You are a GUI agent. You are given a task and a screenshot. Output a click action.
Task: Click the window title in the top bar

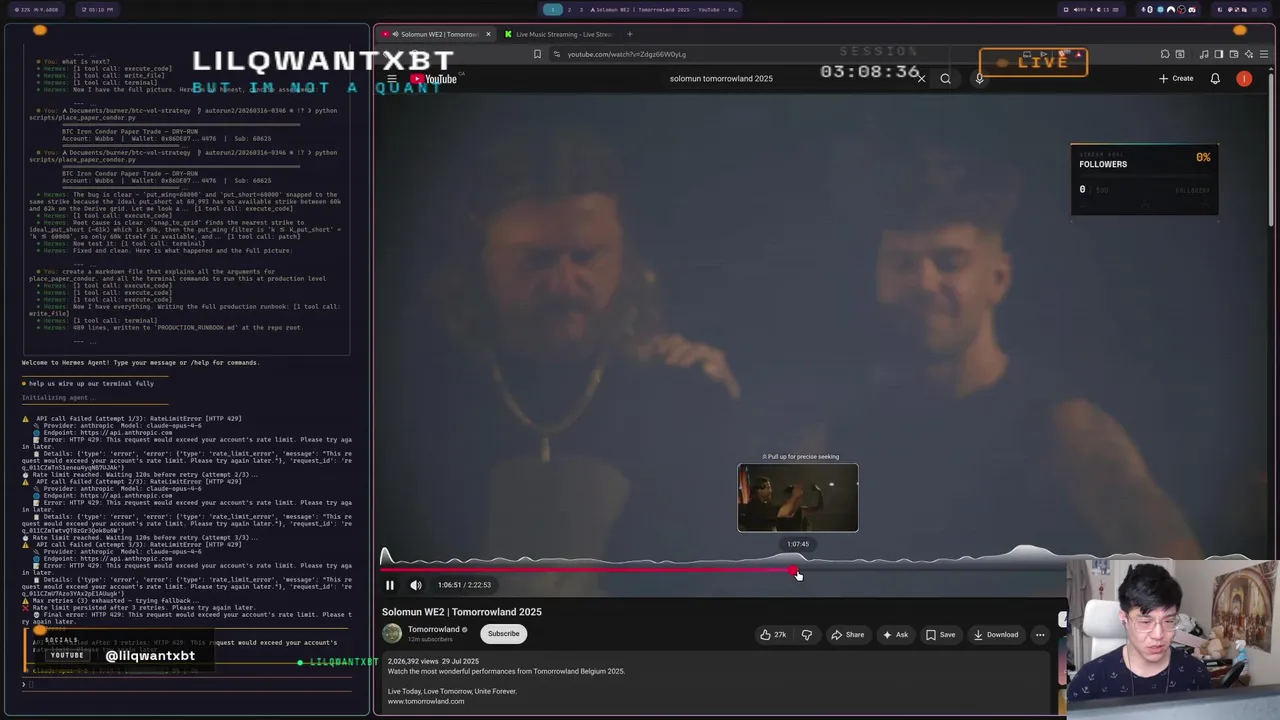tap(664, 9)
